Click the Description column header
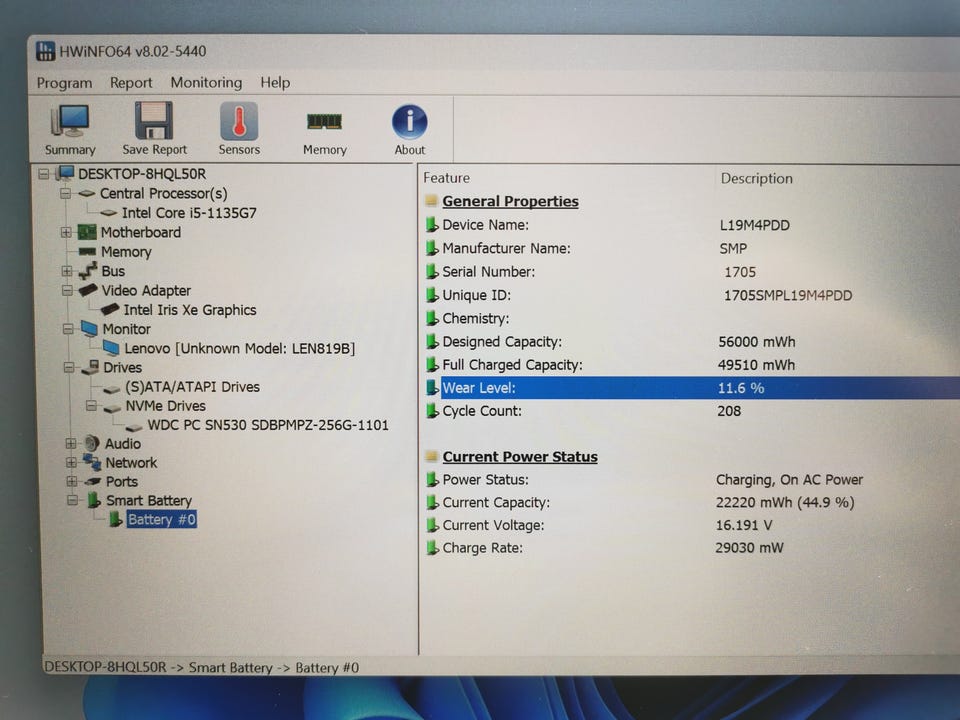The height and width of the screenshot is (720, 960). pyautogui.click(x=756, y=178)
